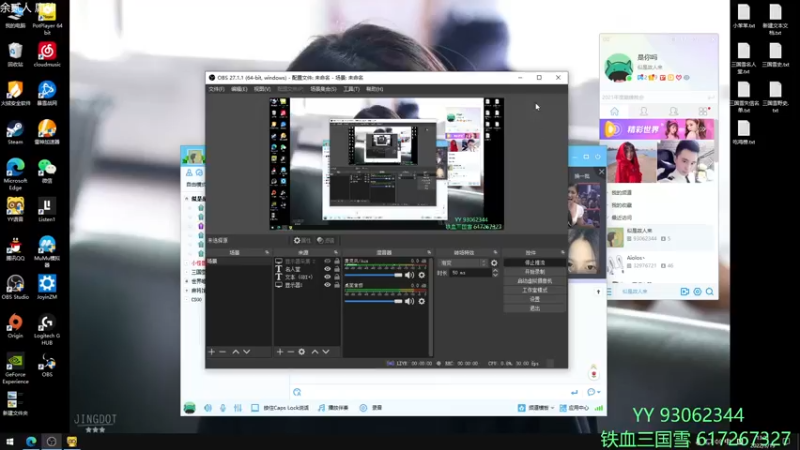Click the Origin desktop icon
Image resolution: width=800 pixels, height=450 pixels.
tap(15, 326)
